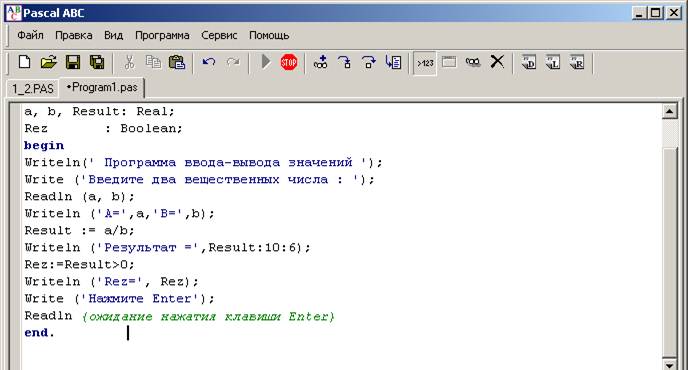This screenshot has width=688, height=370.
Task: Cut selection with the scissors icon
Action: pyautogui.click(x=129, y=62)
